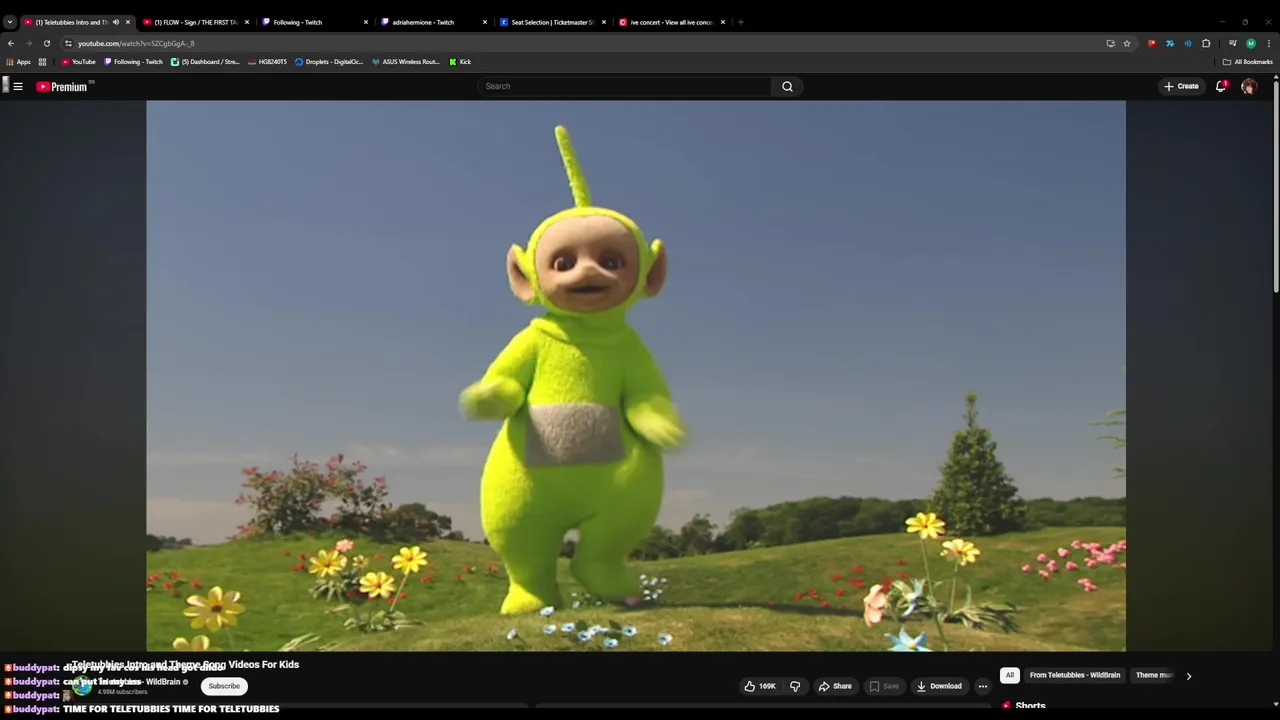Reload the current page
Image resolution: width=1280 pixels, height=720 pixels.
tap(46, 43)
